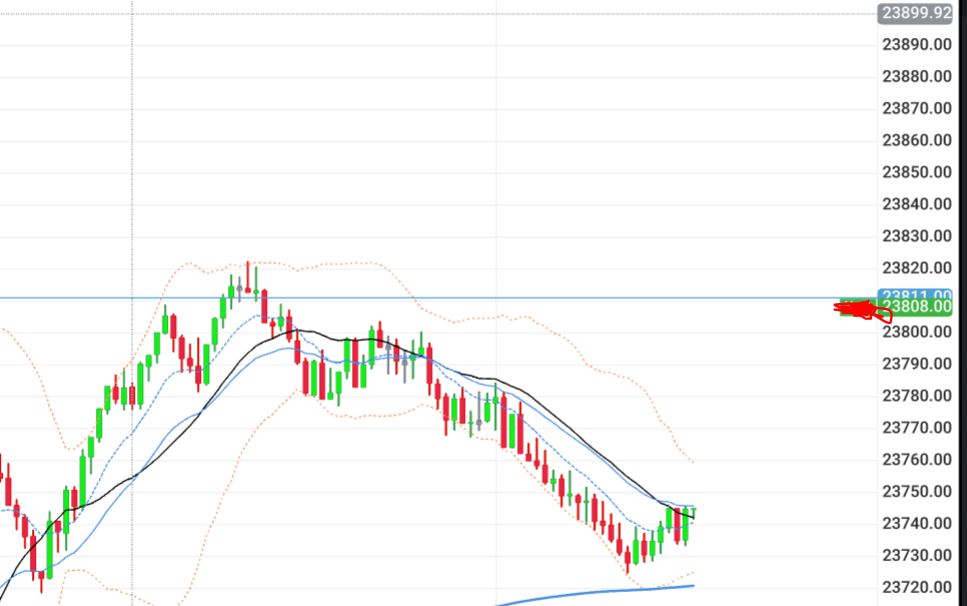Select the blue 23811.00 price label

click(915, 296)
